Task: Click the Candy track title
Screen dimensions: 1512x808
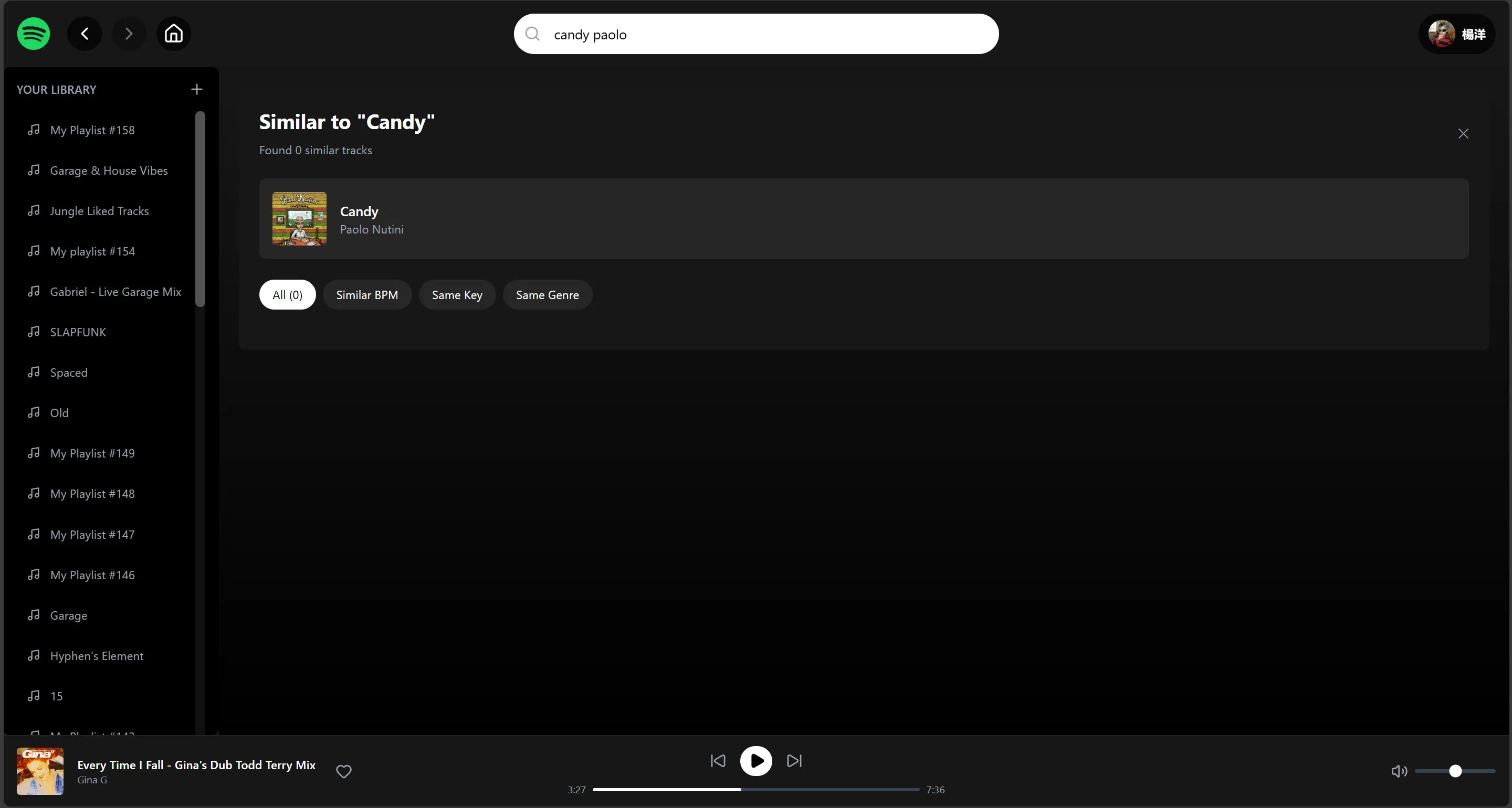Action: (359, 211)
